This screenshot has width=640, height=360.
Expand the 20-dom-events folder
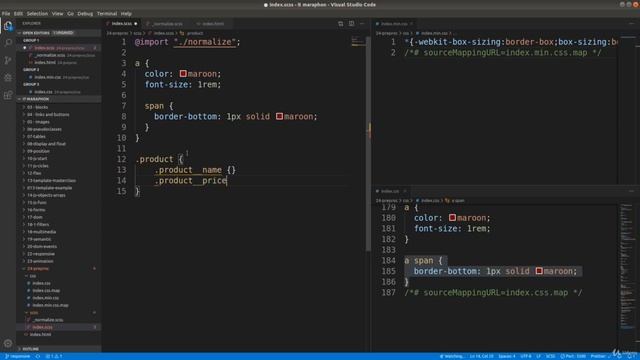click(59, 247)
